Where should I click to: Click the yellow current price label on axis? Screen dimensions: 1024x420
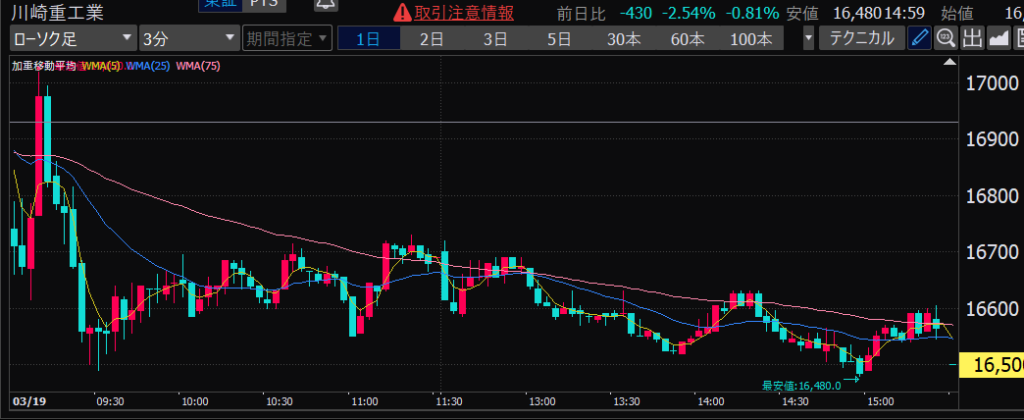pyautogui.click(x=990, y=366)
